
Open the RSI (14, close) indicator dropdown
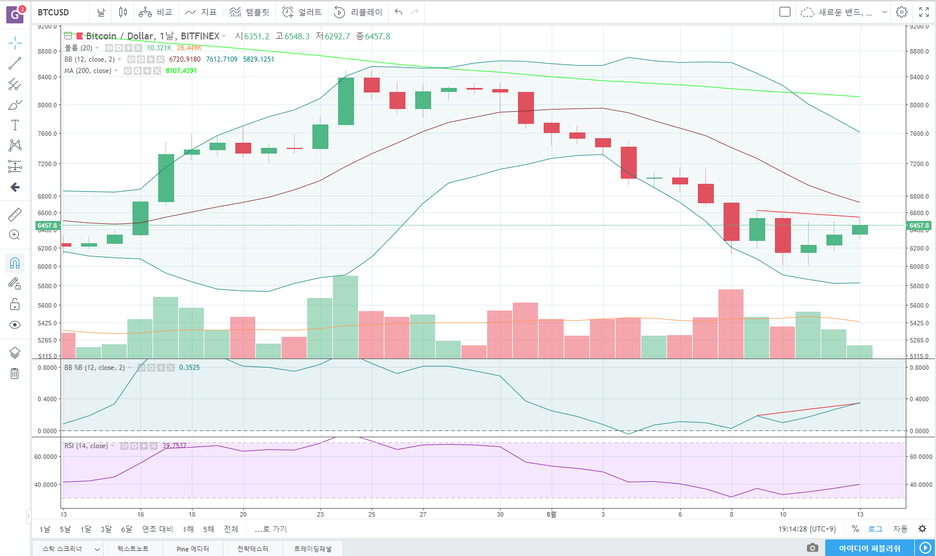(x=113, y=446)
